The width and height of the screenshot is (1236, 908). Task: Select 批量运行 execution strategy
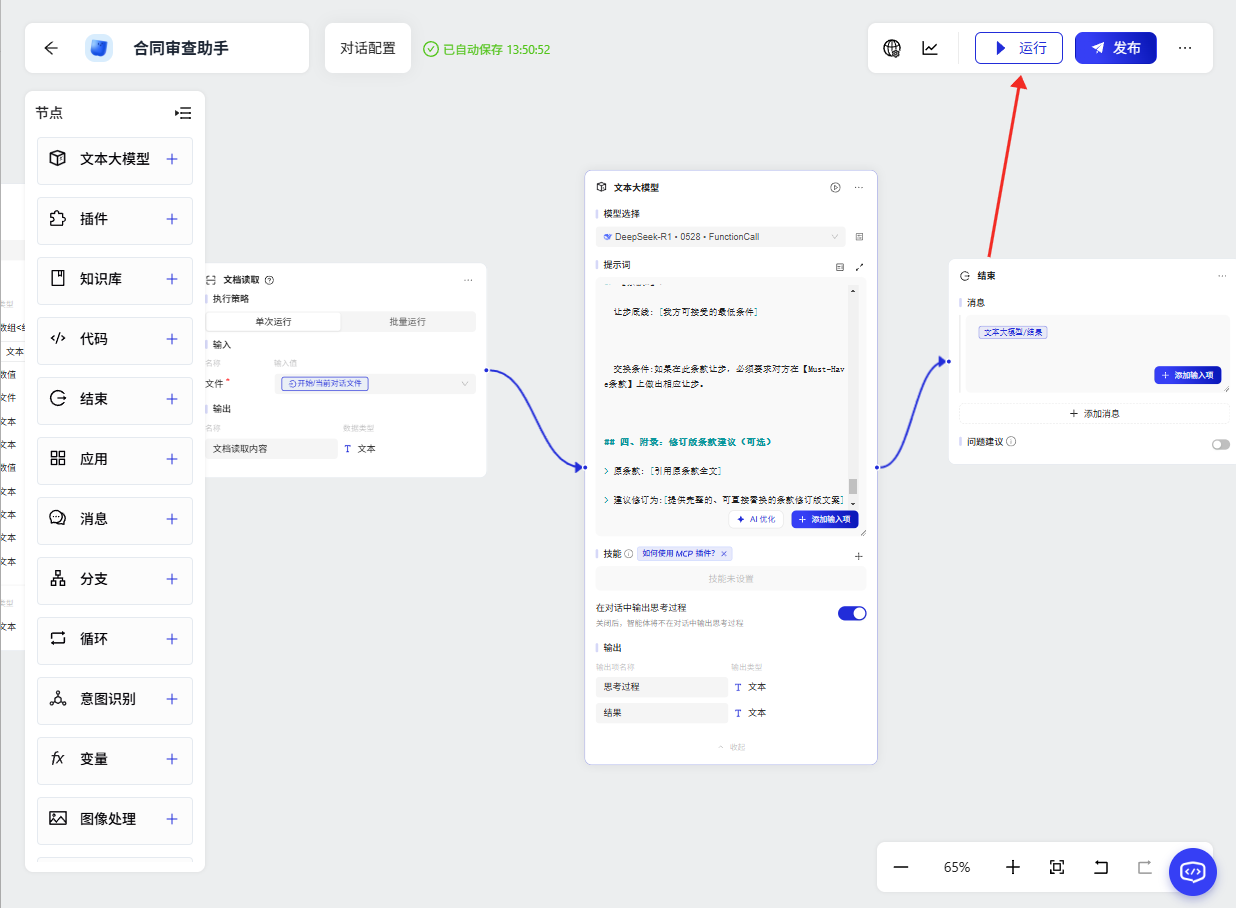407,322
